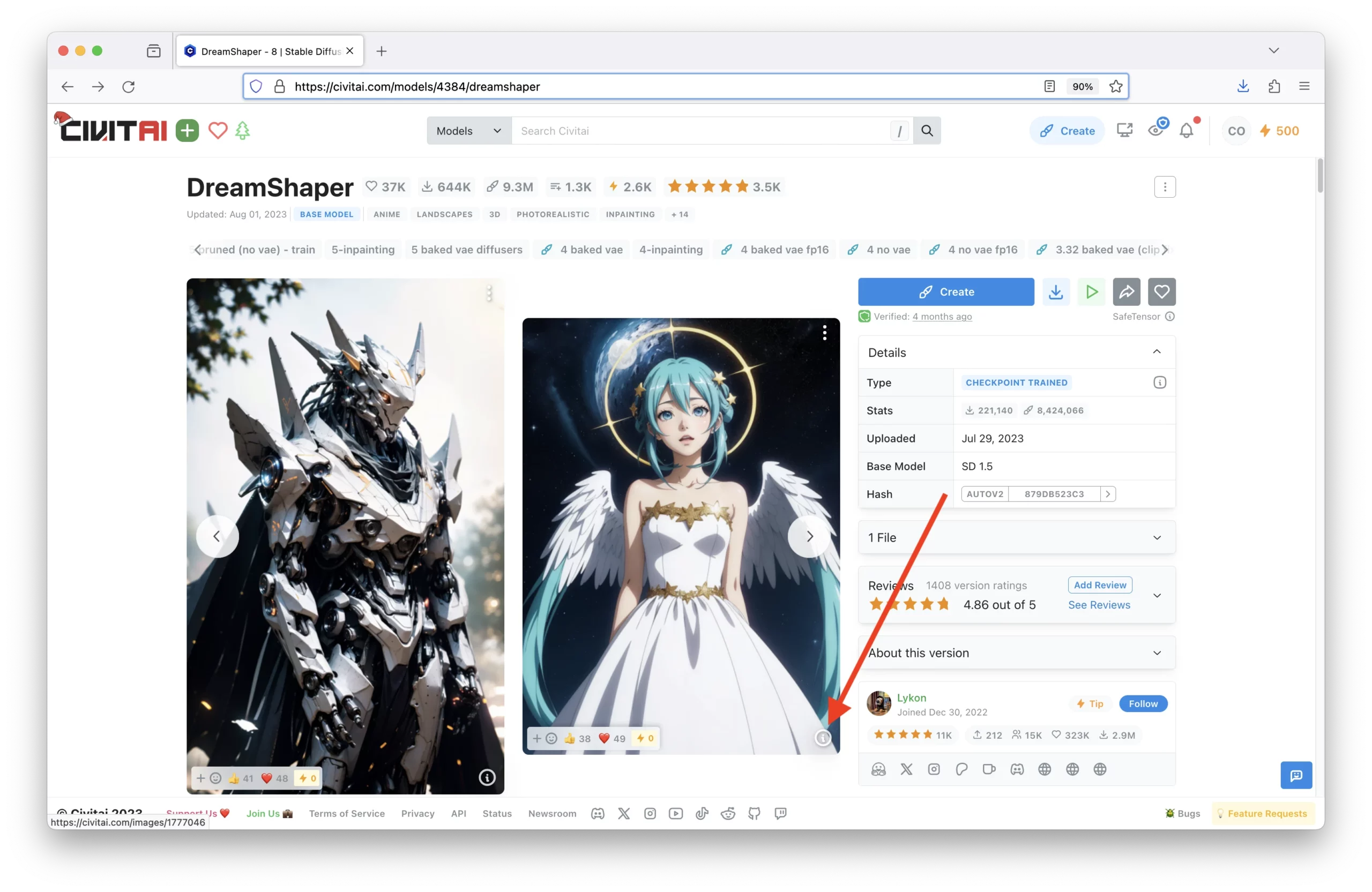Image resolution: width=1372 pixels, height=892 pixels.
Task: Bookmark page with star icon
Action: tap(1116, 86)
